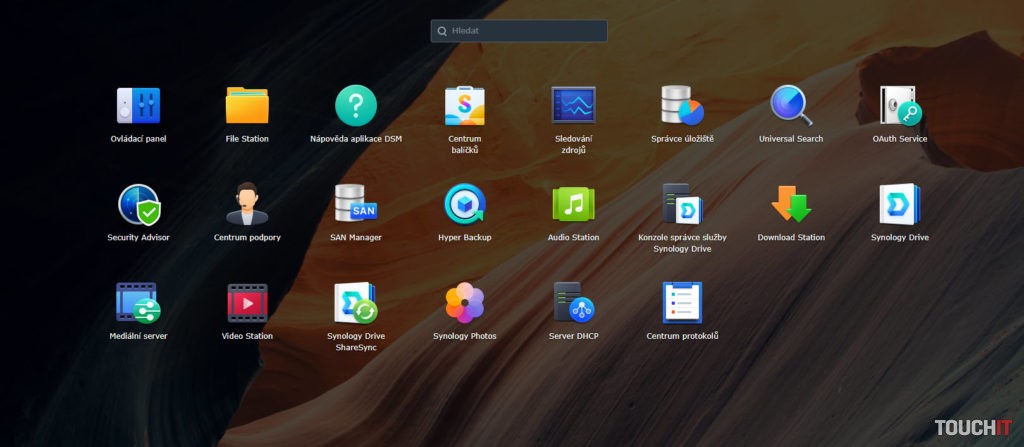Launch Universal Search app

click(791, 105)
